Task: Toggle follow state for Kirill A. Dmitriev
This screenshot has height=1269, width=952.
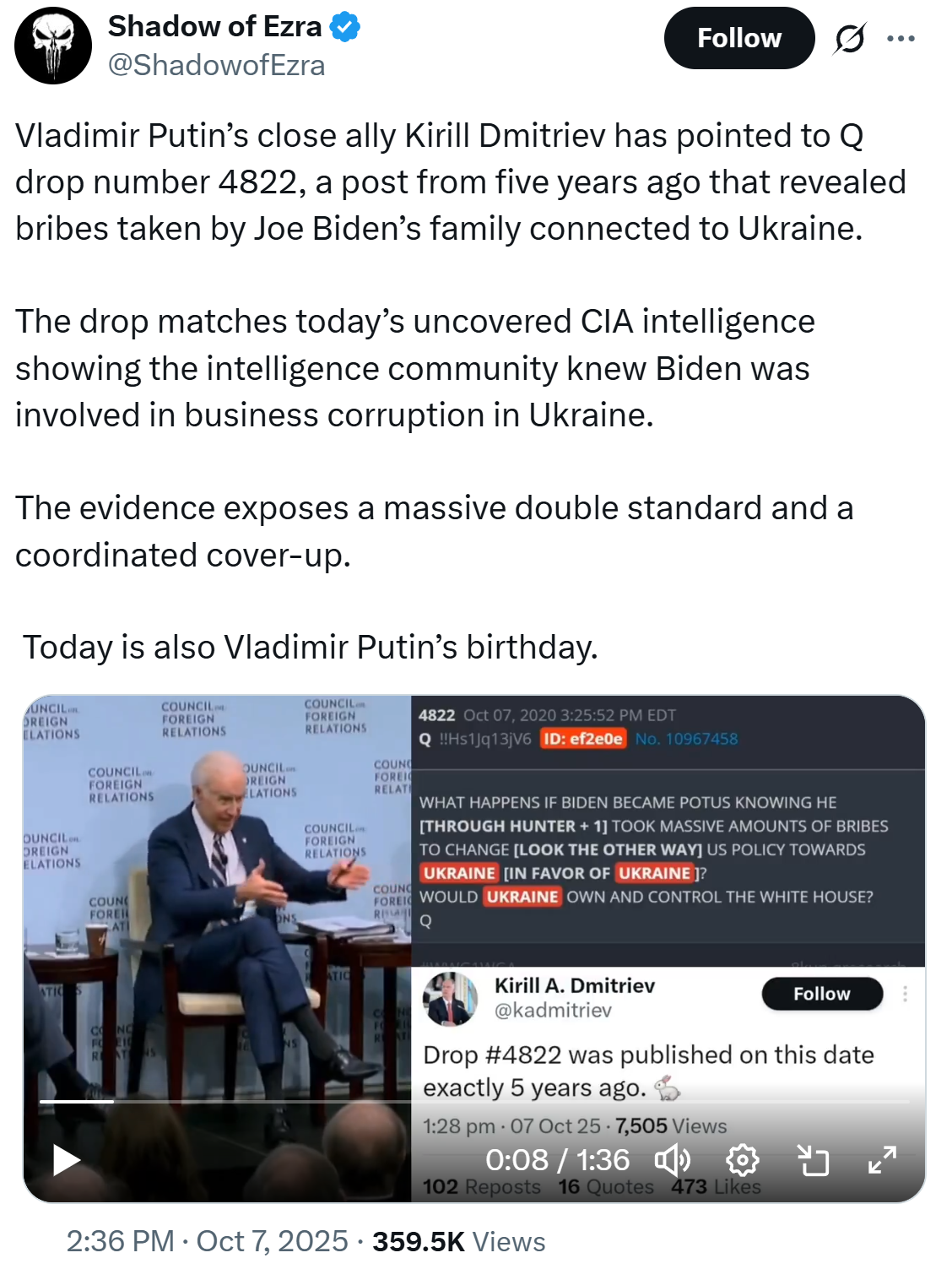Action: (821, 994)
